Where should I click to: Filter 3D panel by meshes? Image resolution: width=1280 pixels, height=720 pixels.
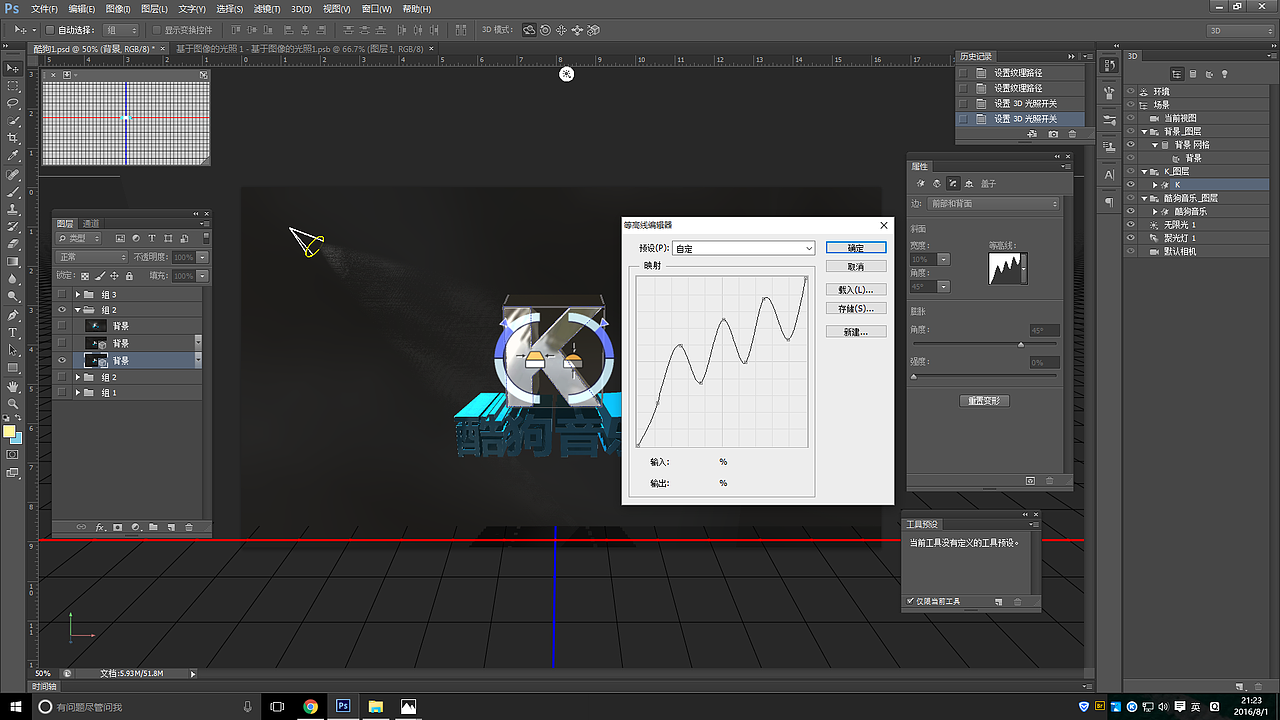coord(1193,74)
